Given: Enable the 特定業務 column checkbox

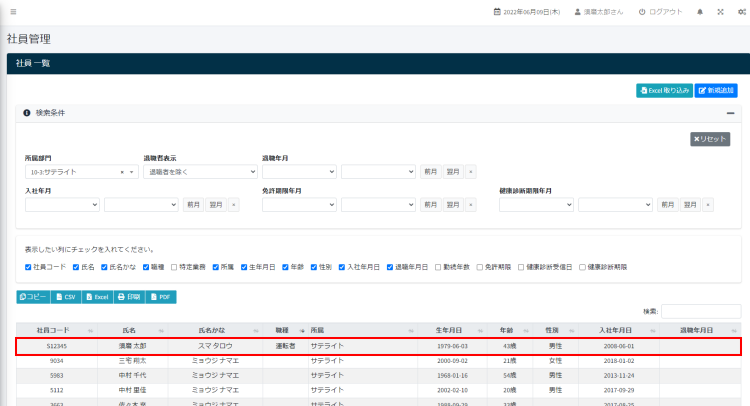Looking at the screenshot, I should pyautogui.click(x=174, y=268).
